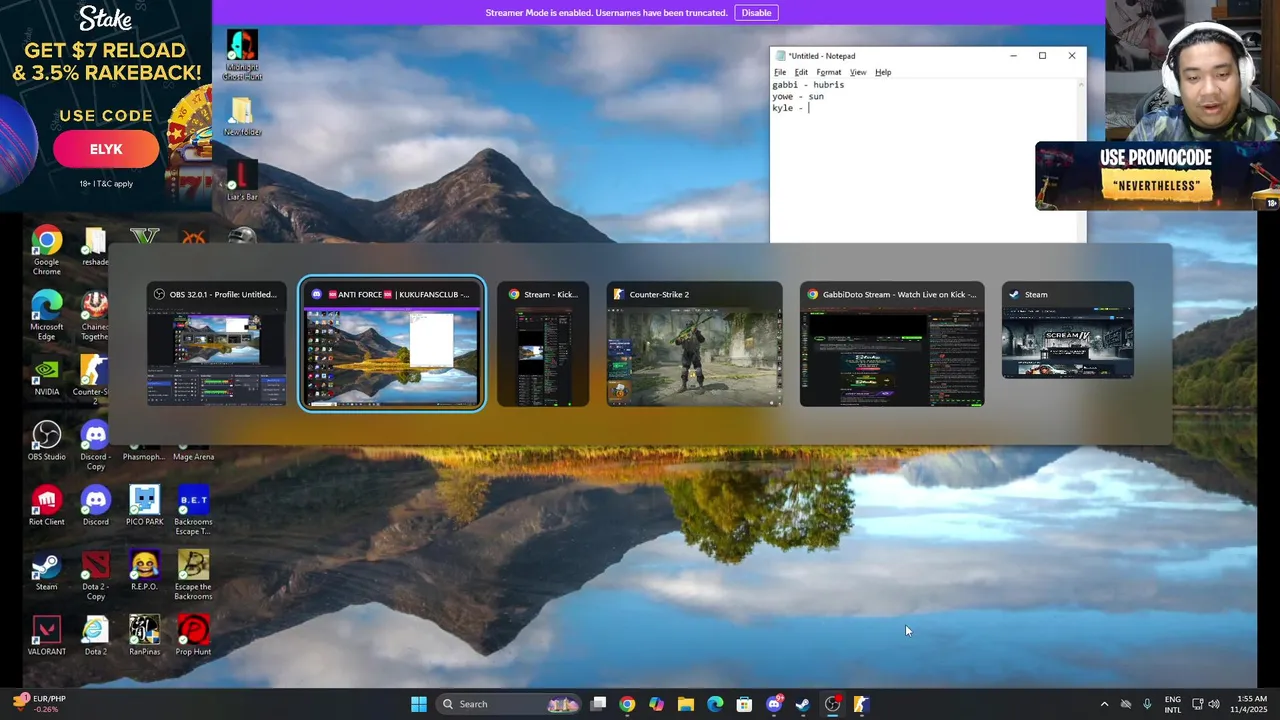Launch Prop Hunt desktop icon

(x=193, y=636)
